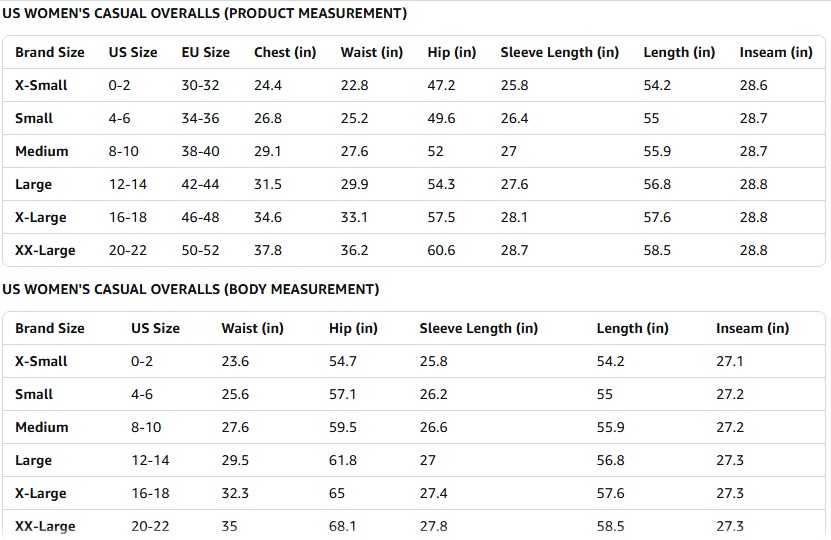The height and width of the screenshot is (540, 831).
Task: Click the 31.5 chest value for Large
Action: [x=268, y=184]
